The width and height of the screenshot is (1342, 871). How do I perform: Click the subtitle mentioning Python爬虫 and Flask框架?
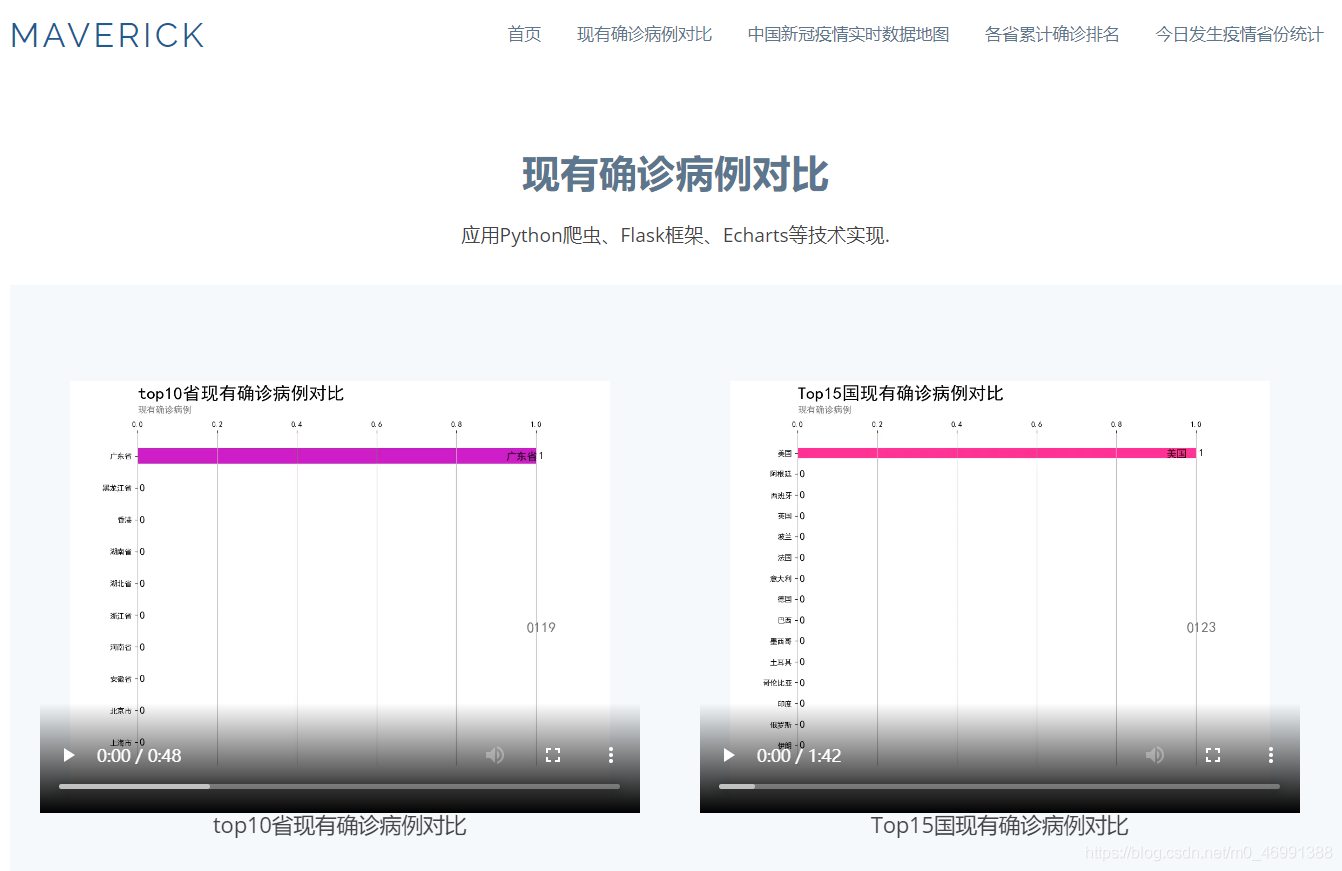click(675, 236)
